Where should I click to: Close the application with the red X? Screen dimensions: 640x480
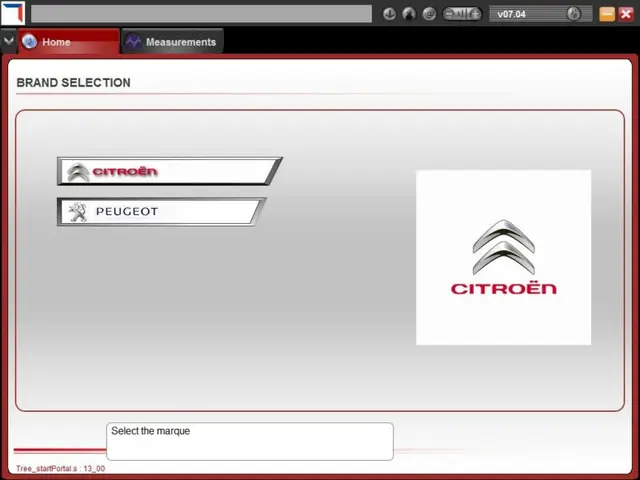[626, 14]
